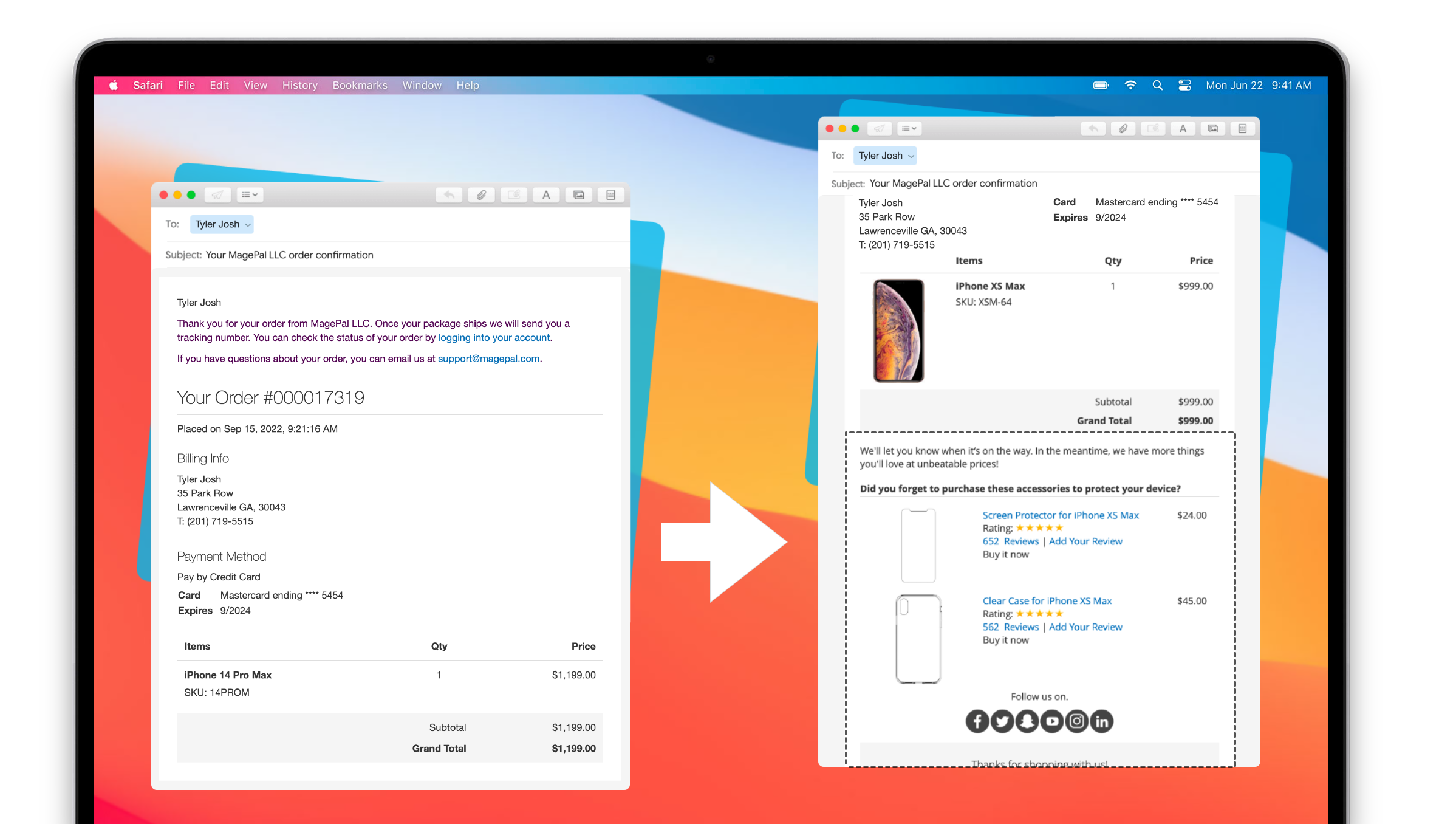
Task: Attach a file in left mail window
Action: coord(481,194)
